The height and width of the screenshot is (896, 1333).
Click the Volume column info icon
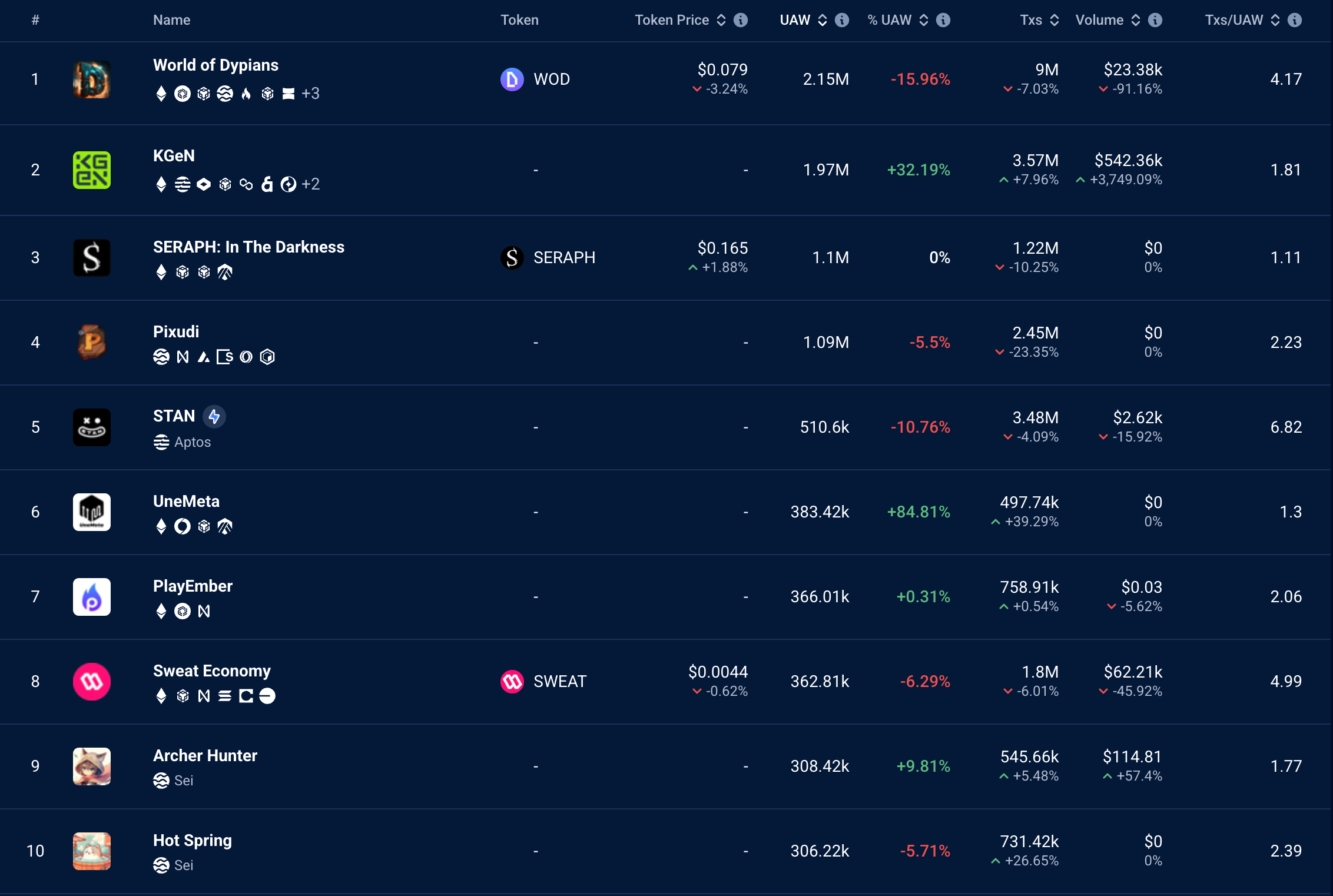pos(1155,20)
